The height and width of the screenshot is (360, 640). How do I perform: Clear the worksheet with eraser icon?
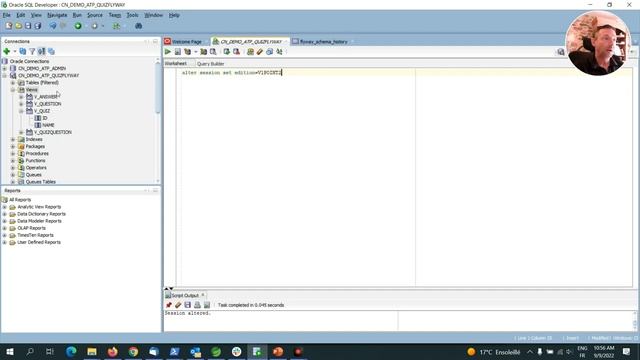(260, 52)
